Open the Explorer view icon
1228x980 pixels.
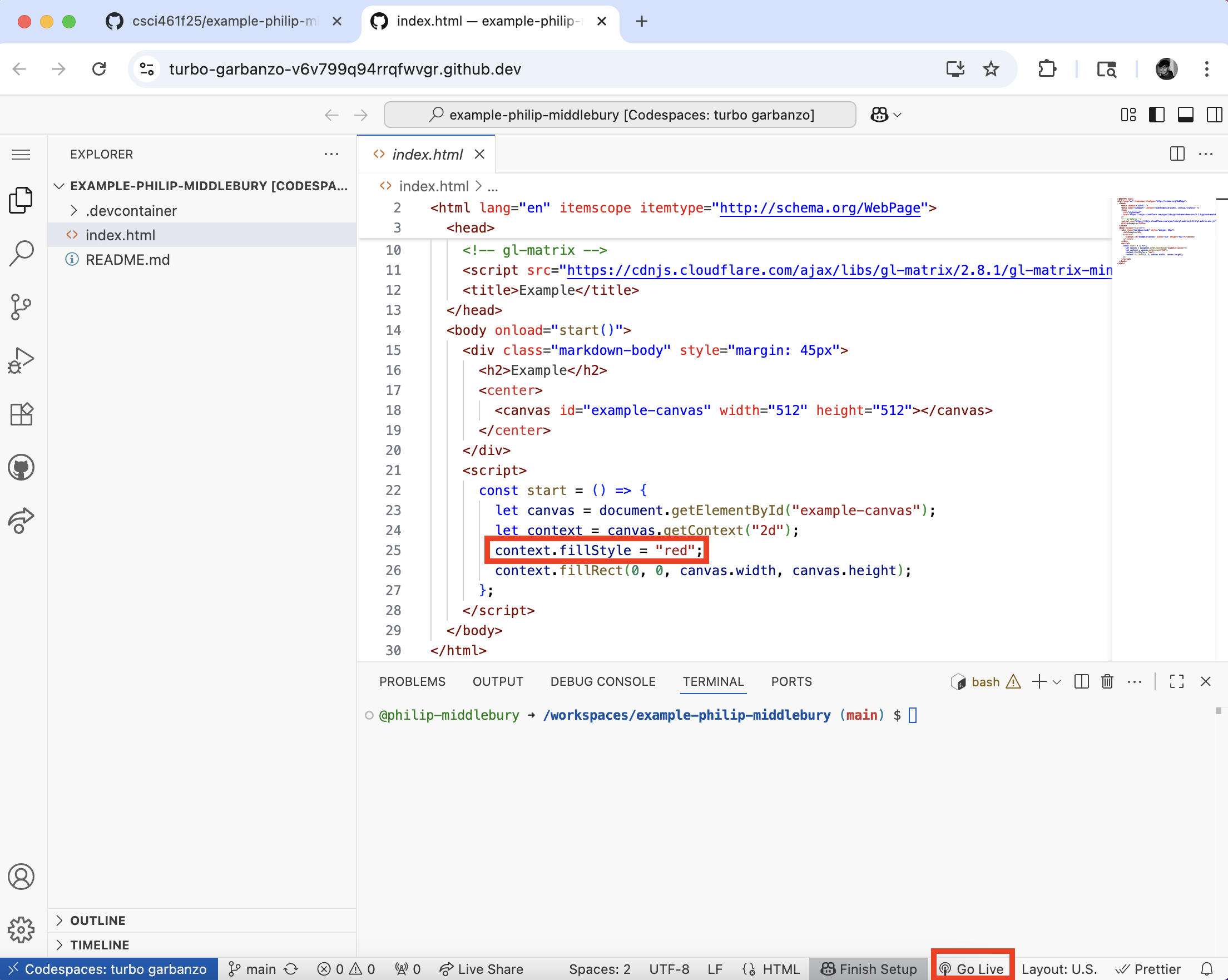click(x=21, y=200)
